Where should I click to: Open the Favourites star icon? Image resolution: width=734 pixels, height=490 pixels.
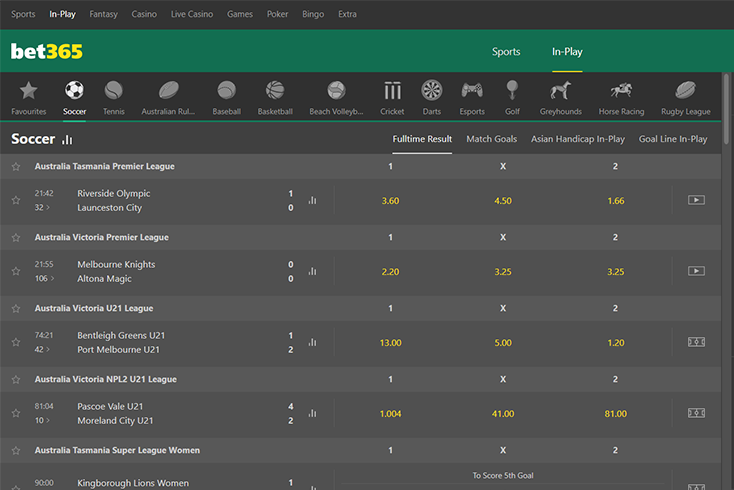[29, 90]
